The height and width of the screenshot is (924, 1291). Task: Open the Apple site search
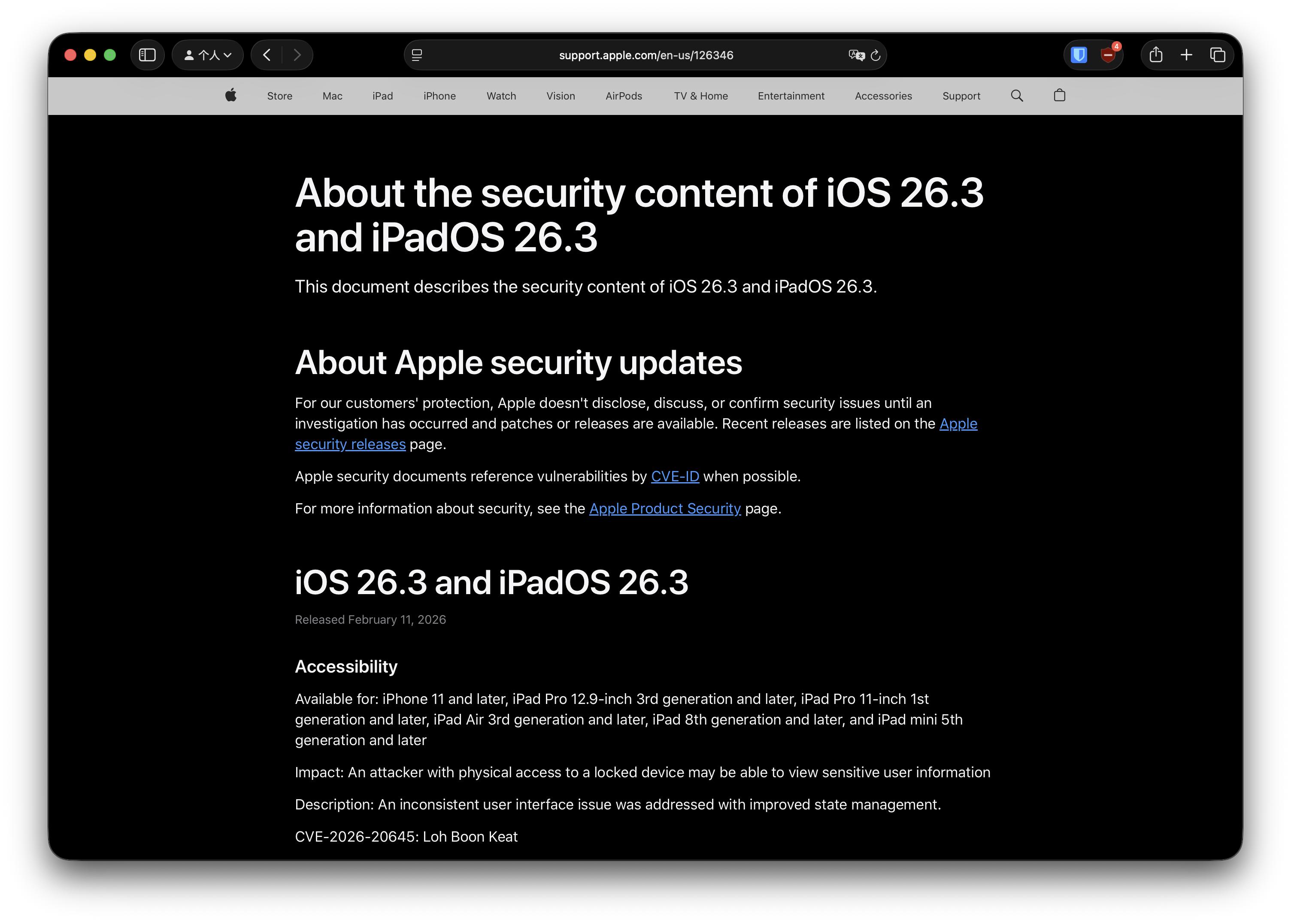pyautogui.click(x=1017, y=96)
